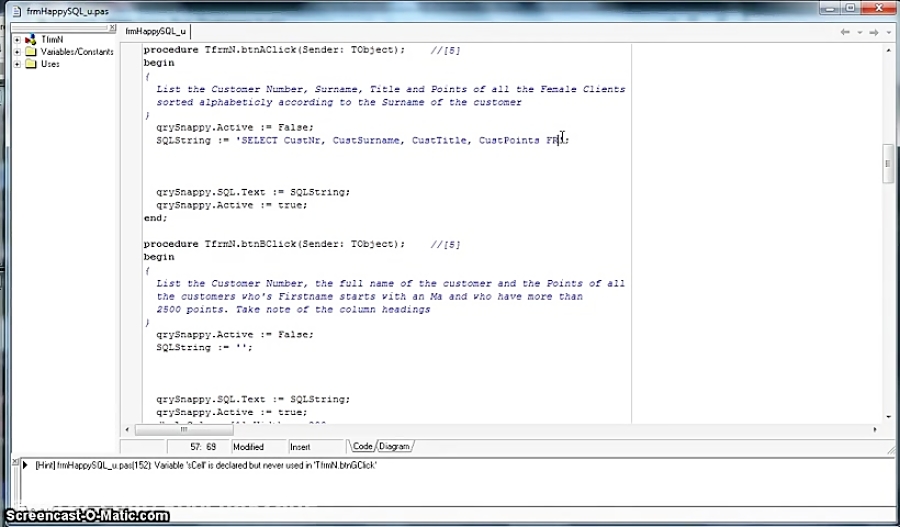Image resolution: width=900 pixels, height=527 pixels.
Task: Click the empty SQLString := '' line
Action: coord(204,347)
